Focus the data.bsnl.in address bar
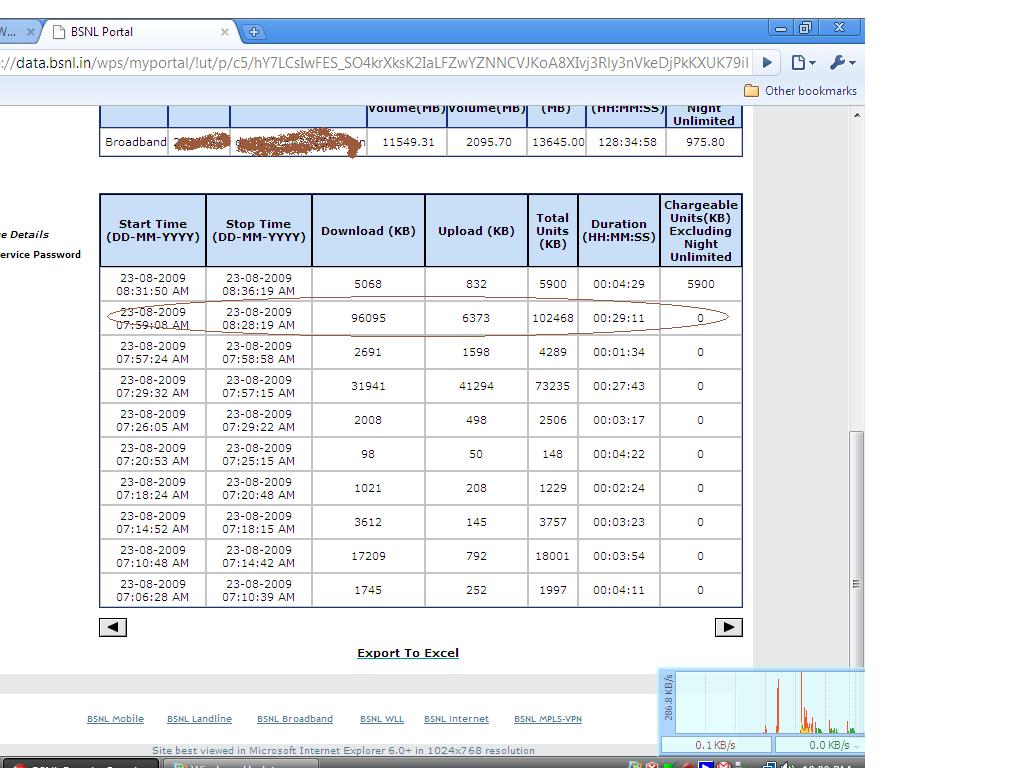 click(376, 63)
